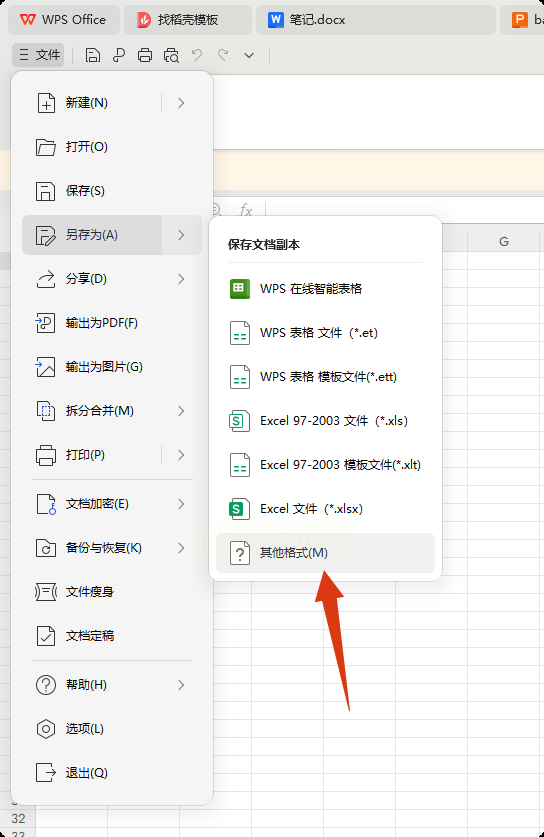Expand the 打印(P) submenu arrow
This screenshot has height=837, width=544.
[x=182, y=455]
